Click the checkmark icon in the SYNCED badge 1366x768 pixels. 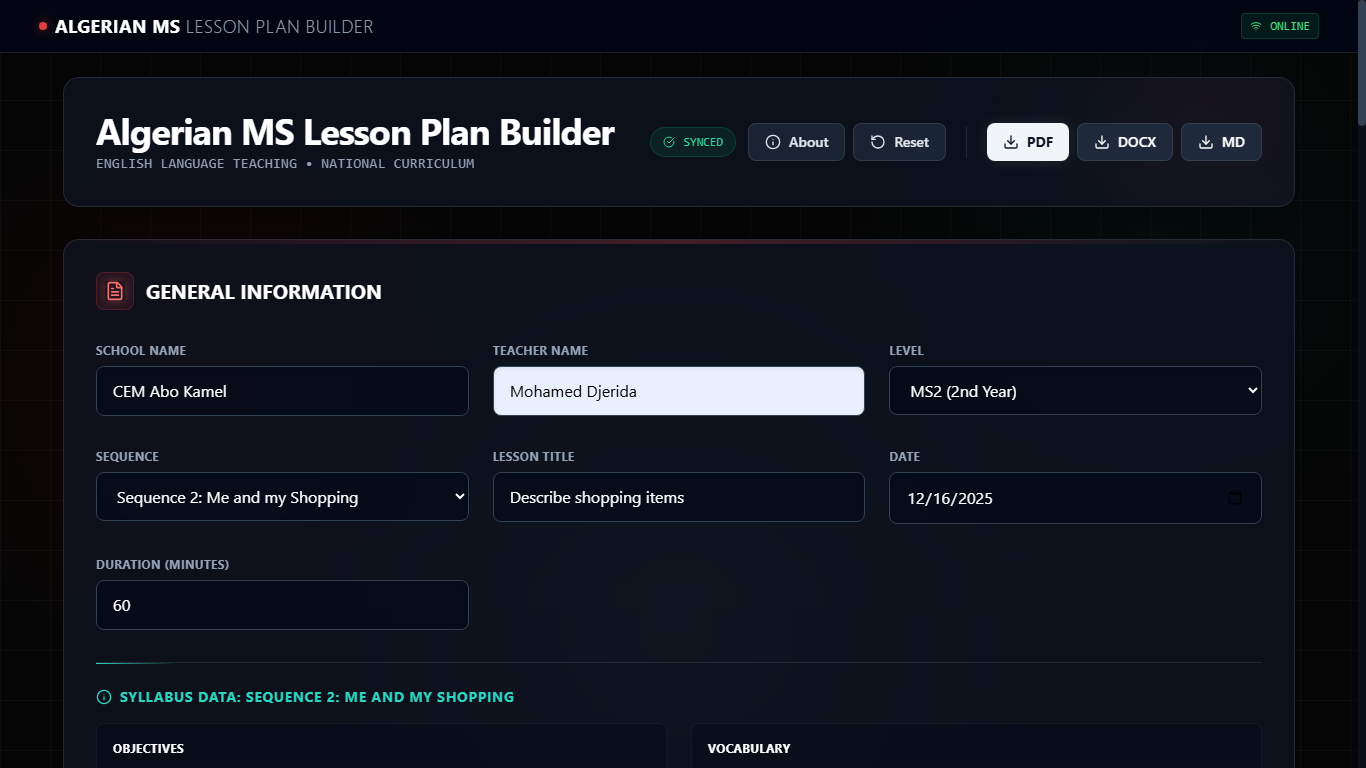click(x=668, y=142)
